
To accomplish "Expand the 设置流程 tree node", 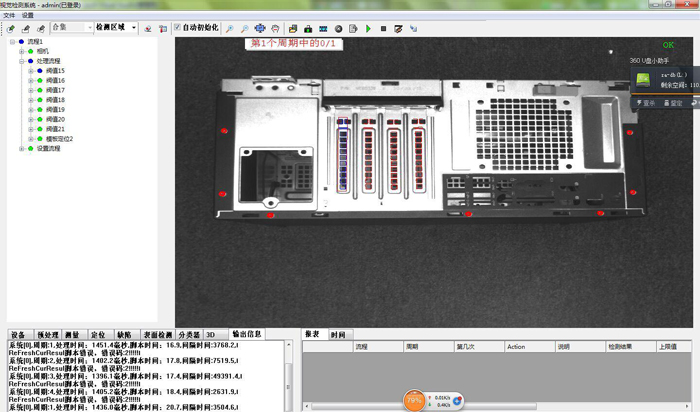I will (x=22, y=149).
